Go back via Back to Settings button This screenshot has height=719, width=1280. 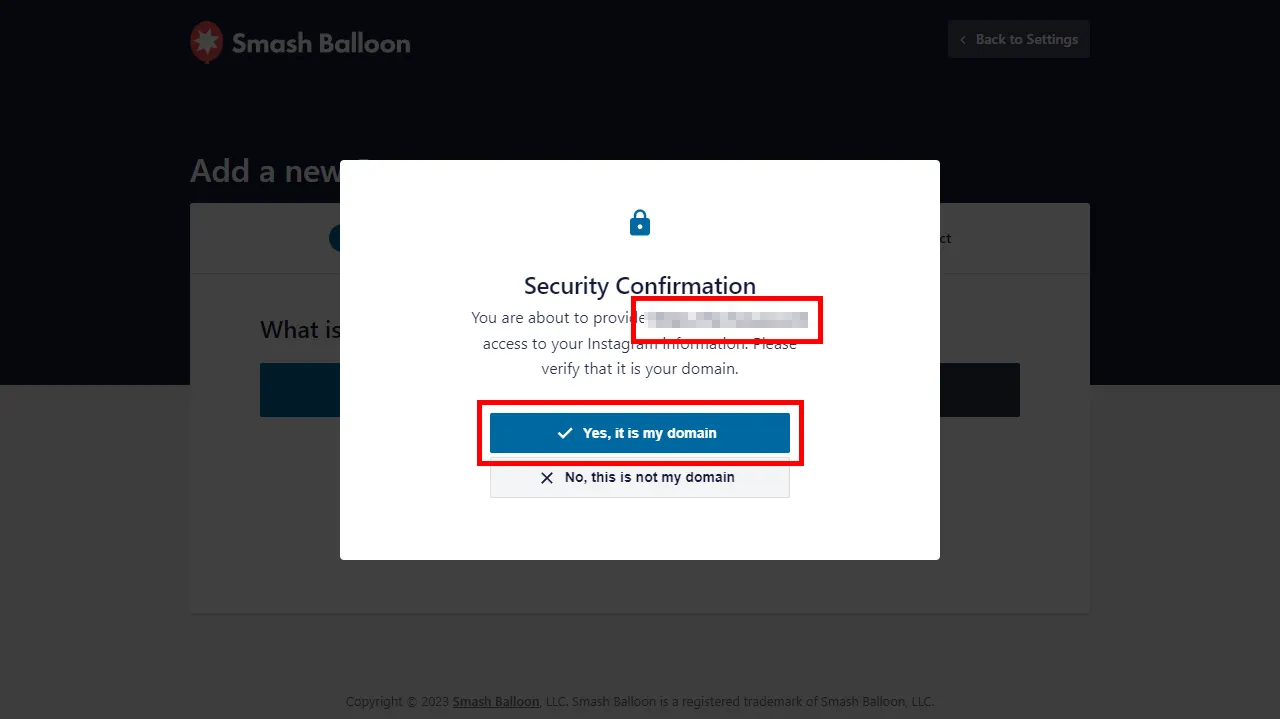pyautogui.click(x=1018, y=40)
